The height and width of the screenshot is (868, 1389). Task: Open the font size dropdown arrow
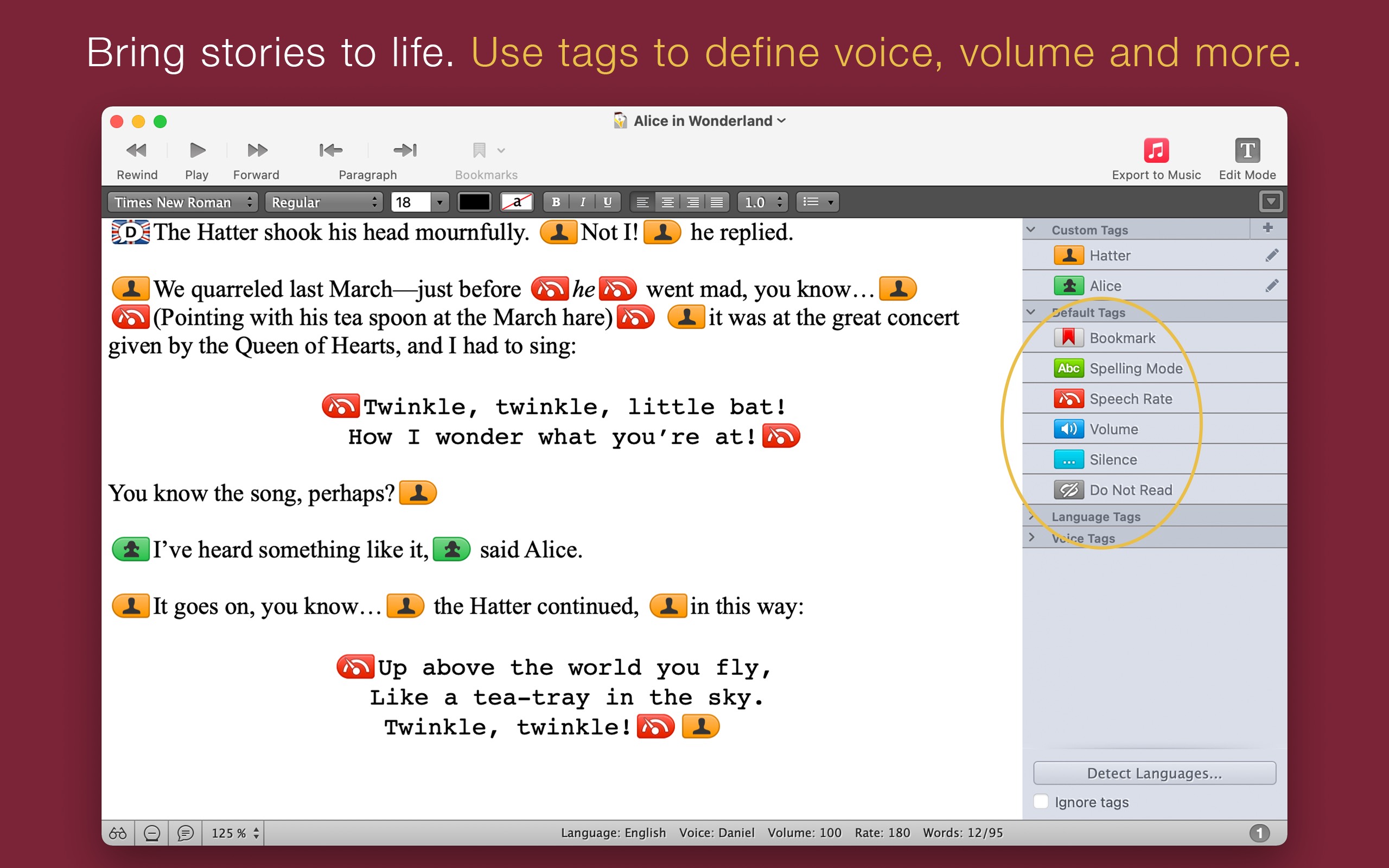tap(439, 202)
